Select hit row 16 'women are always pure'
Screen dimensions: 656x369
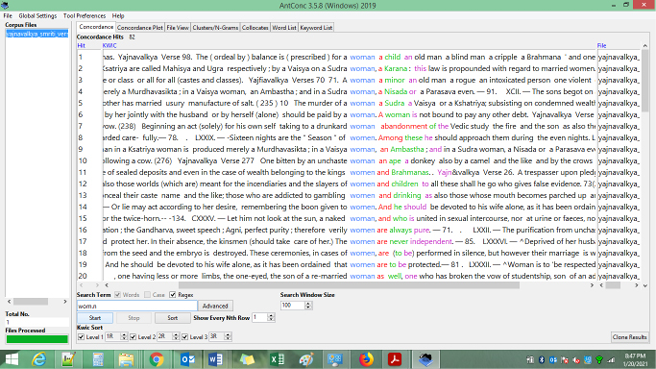[x=359, y=230]
